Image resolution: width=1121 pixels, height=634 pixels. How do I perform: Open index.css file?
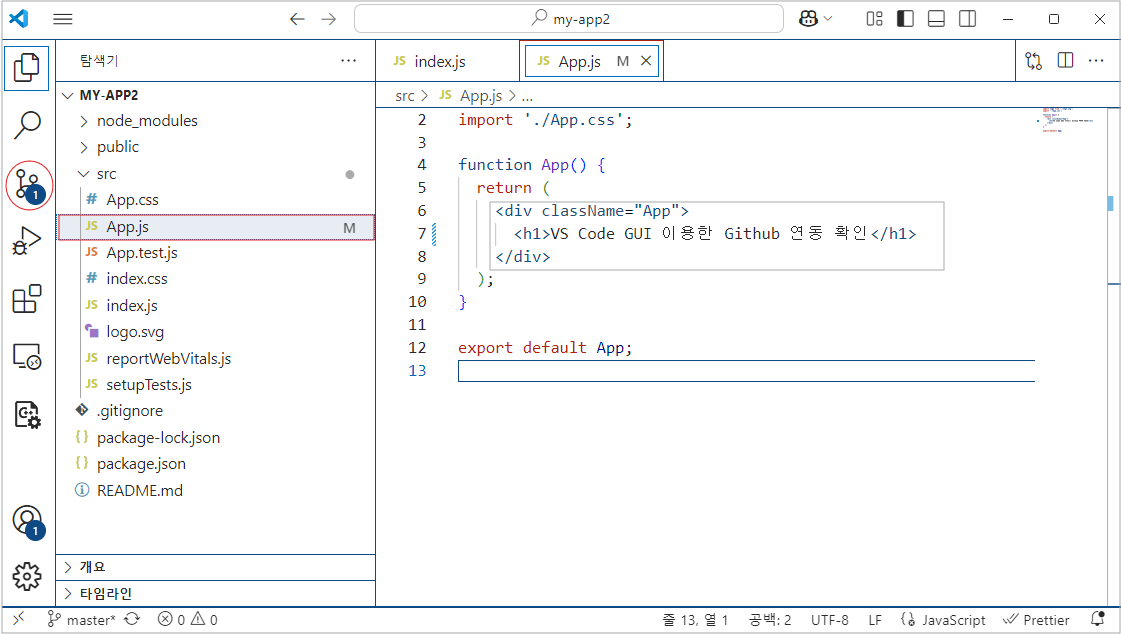tap(215, 279)
